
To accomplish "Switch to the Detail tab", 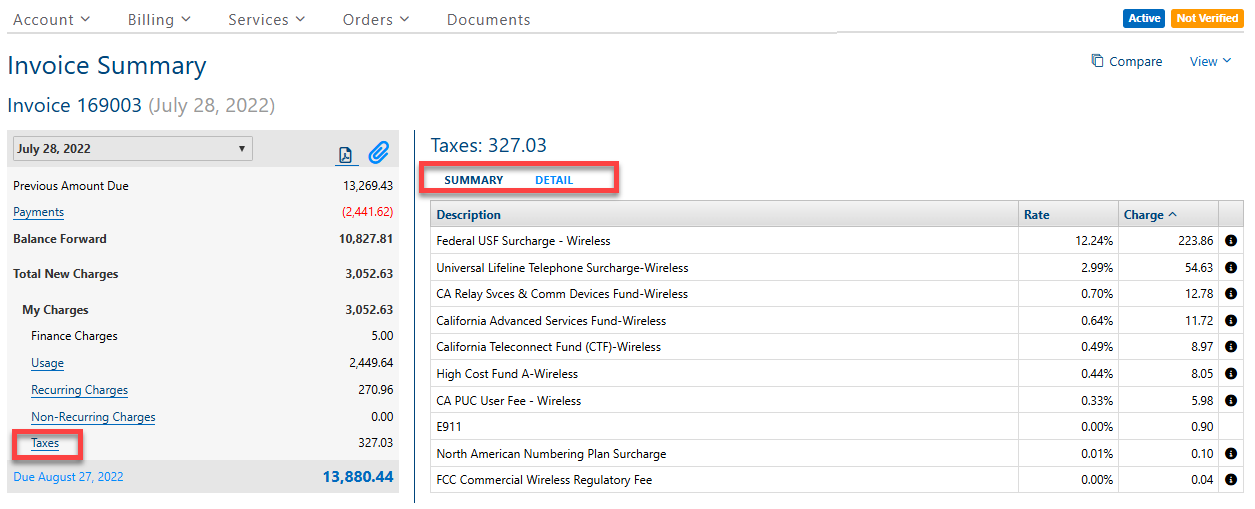I will (554, 180).
